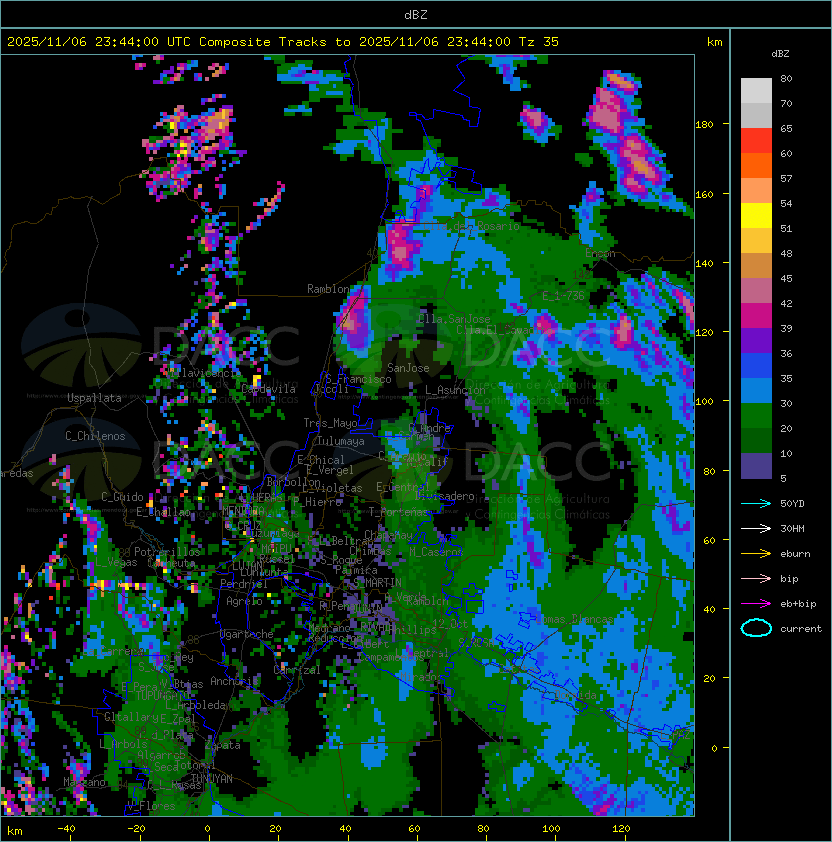Click the C_Guido place label

(x=122, y=497)
